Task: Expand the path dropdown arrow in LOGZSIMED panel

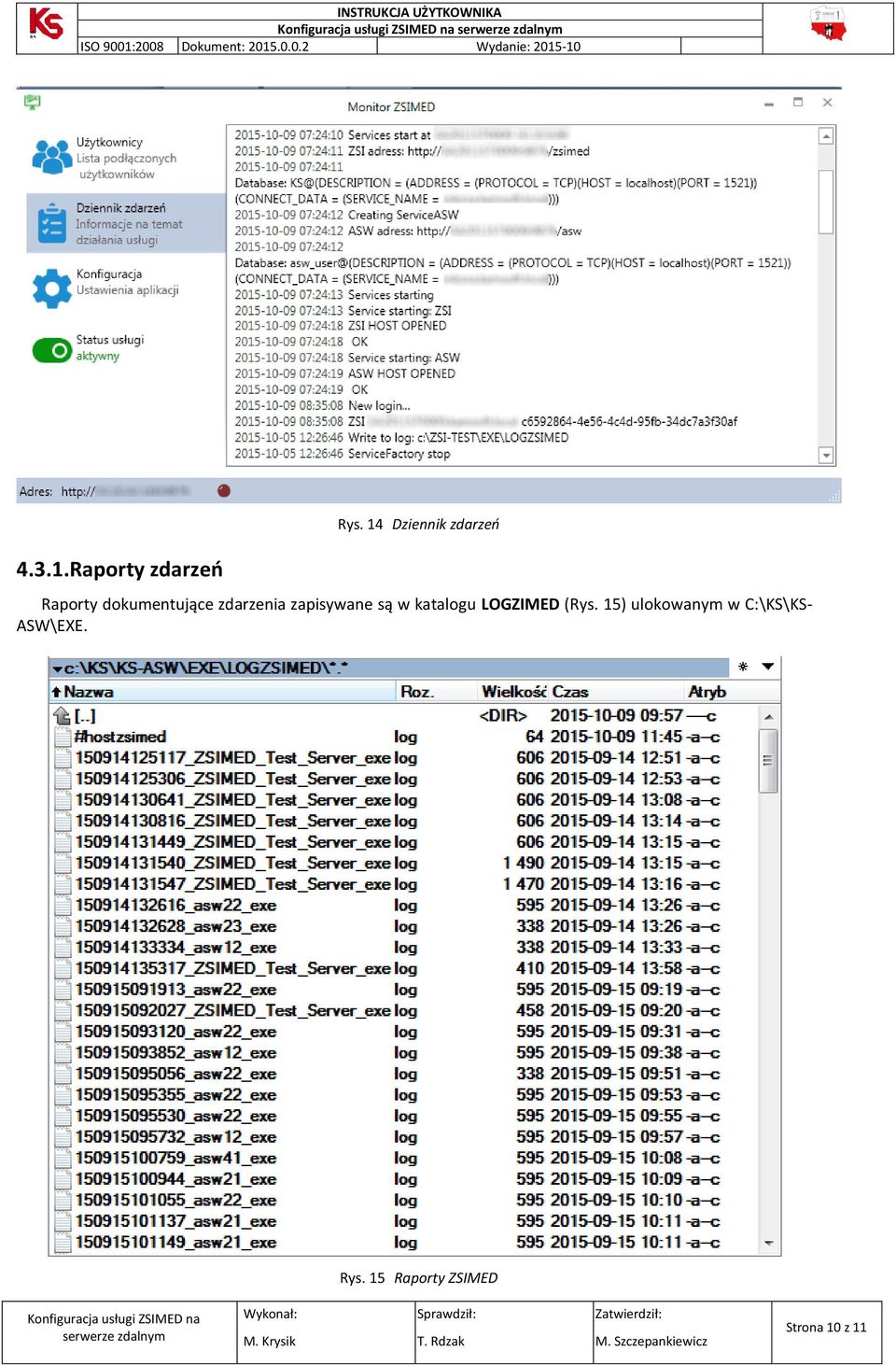Action: pos(57,668)
